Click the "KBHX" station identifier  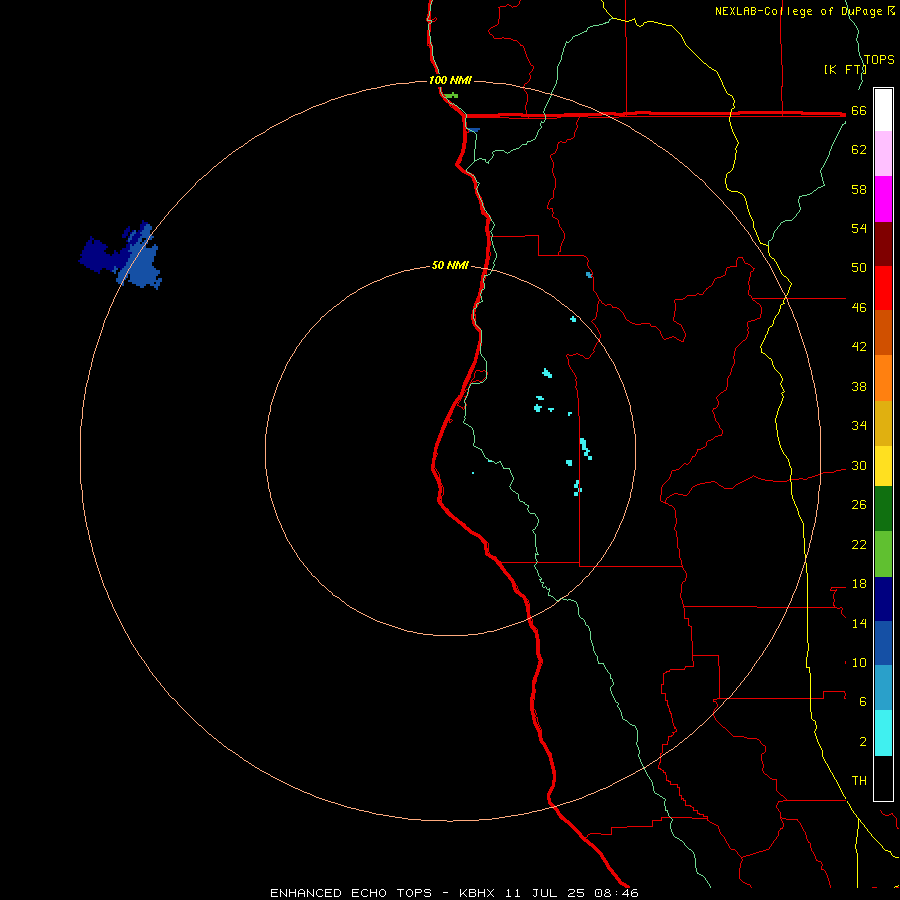point(476,893)
